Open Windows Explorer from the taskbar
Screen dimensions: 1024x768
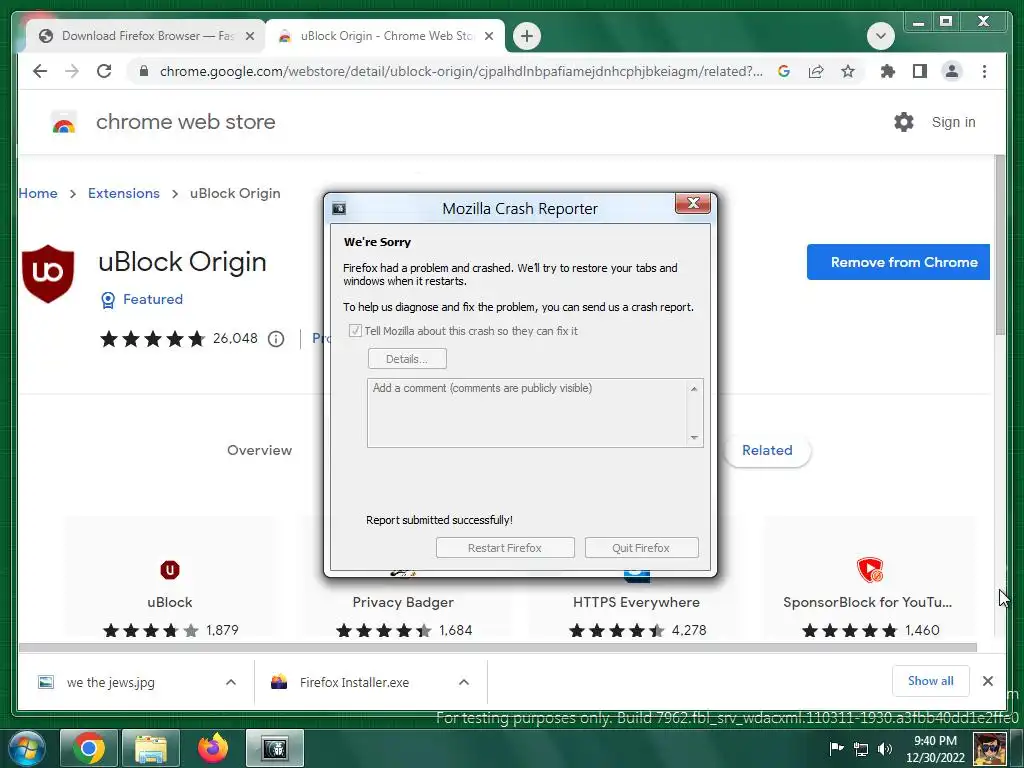(x=151, y=748)
